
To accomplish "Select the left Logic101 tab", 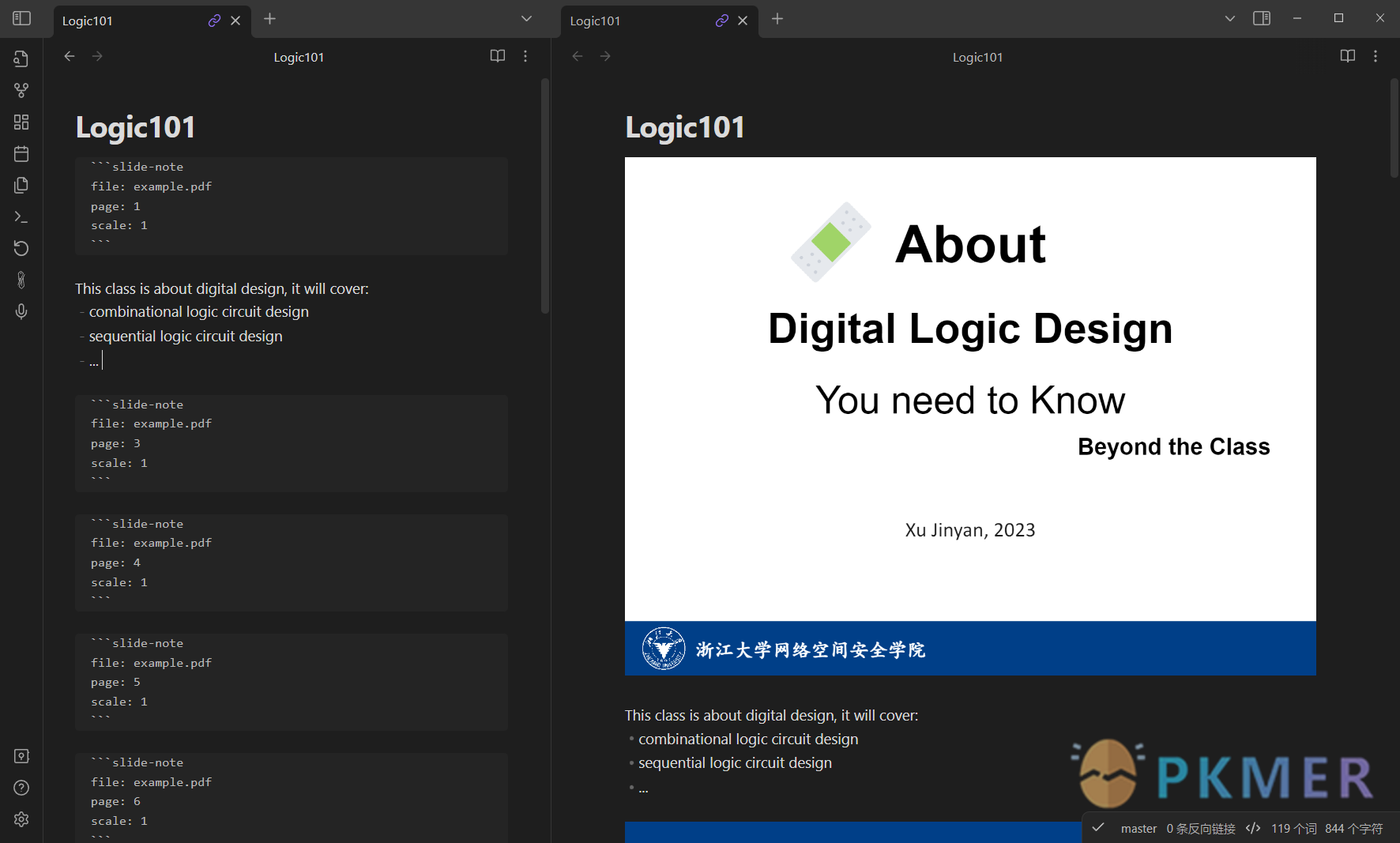I will [152, 21].
